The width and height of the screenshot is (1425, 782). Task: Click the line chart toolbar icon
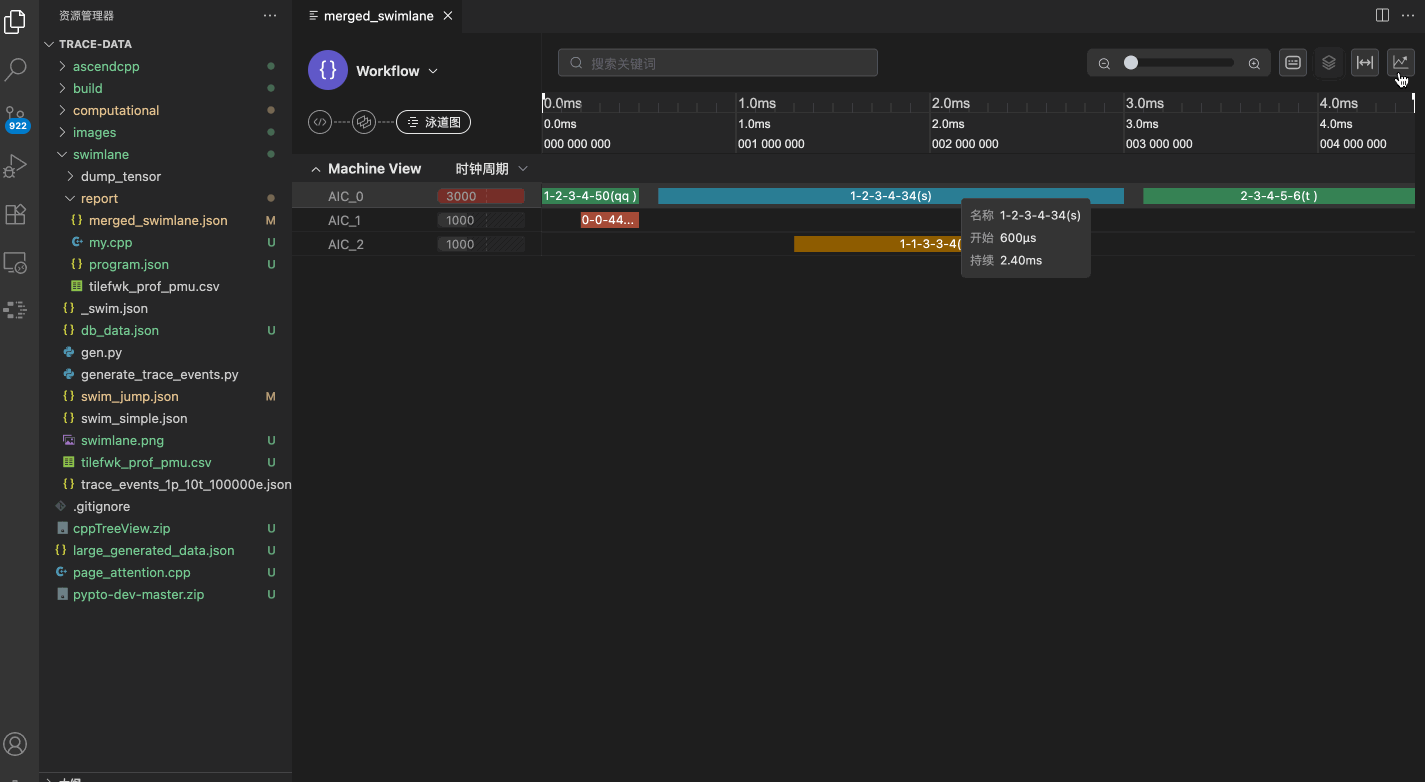1400,62
